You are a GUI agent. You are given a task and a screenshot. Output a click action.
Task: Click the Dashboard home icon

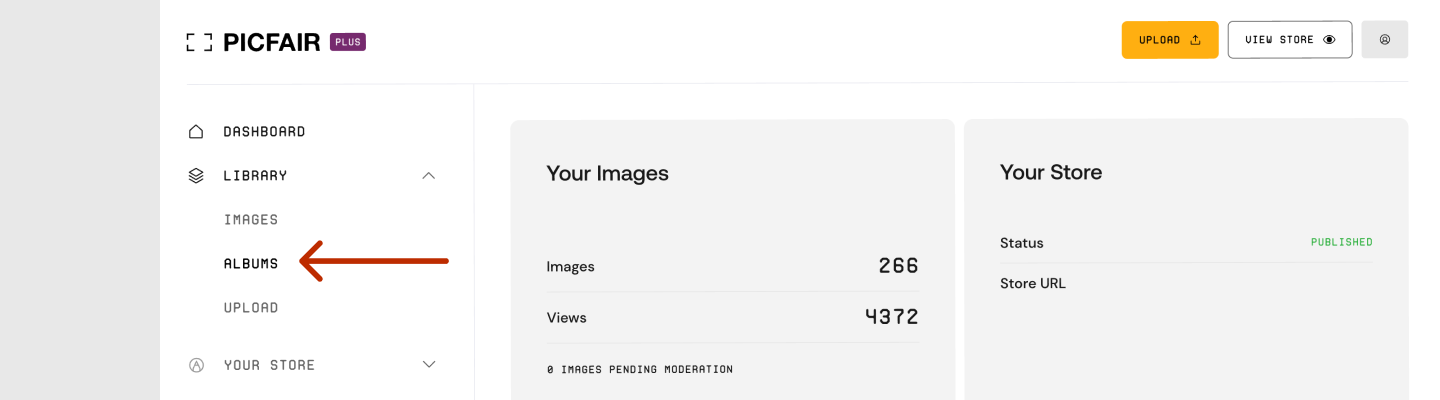(196, 131)
